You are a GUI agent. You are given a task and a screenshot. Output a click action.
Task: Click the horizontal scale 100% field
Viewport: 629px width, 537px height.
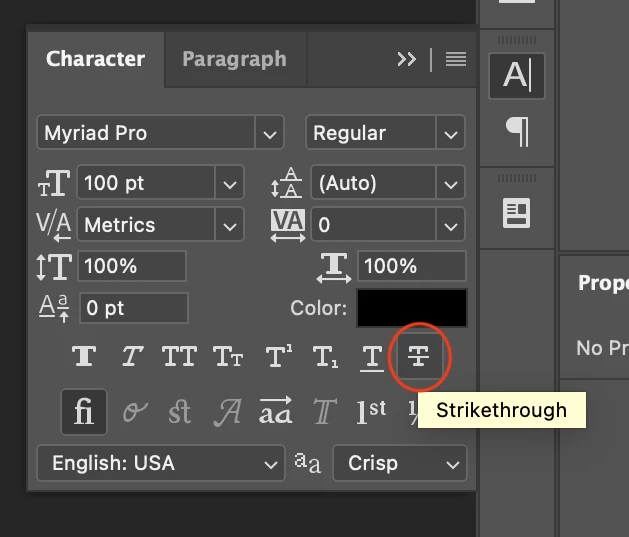(412, 266)
